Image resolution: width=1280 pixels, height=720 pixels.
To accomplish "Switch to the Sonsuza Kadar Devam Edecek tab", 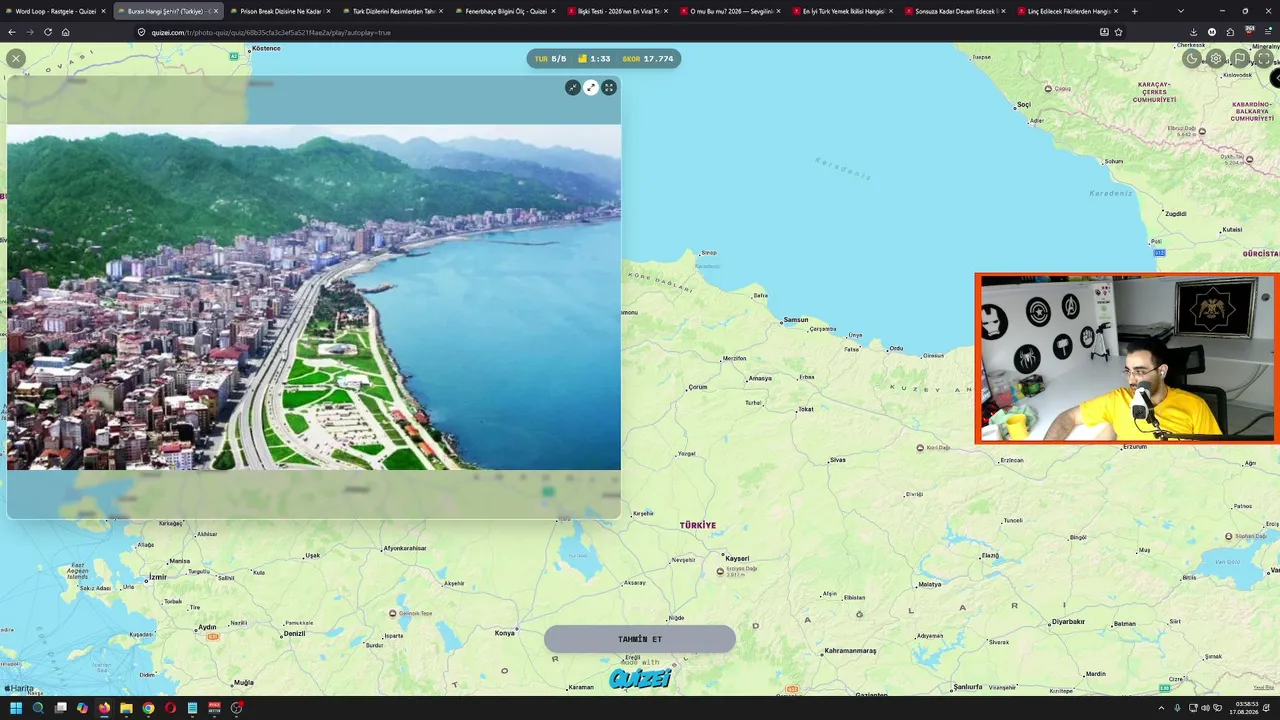I will 956,11.
